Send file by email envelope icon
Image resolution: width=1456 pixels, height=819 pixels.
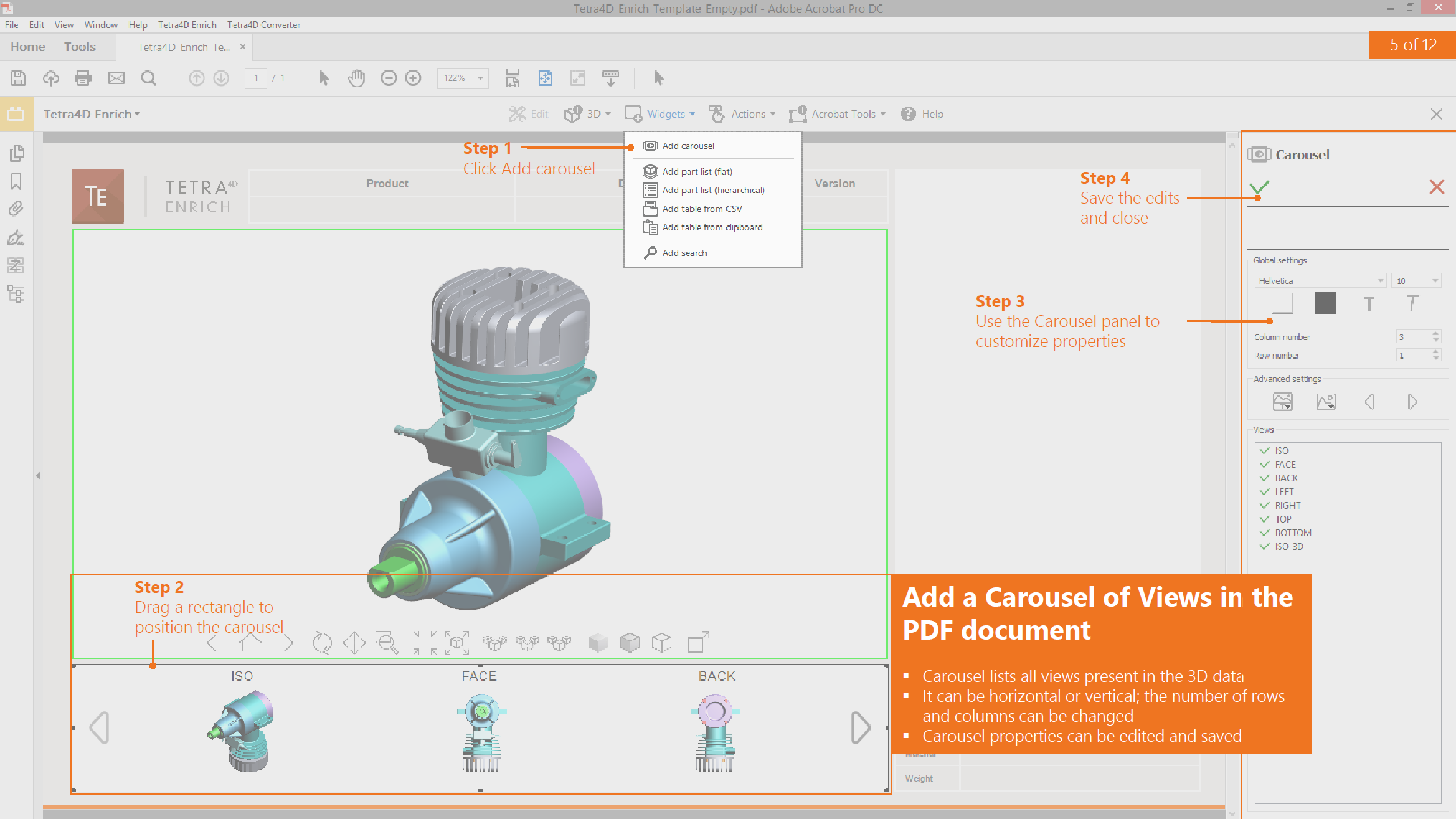116,78
